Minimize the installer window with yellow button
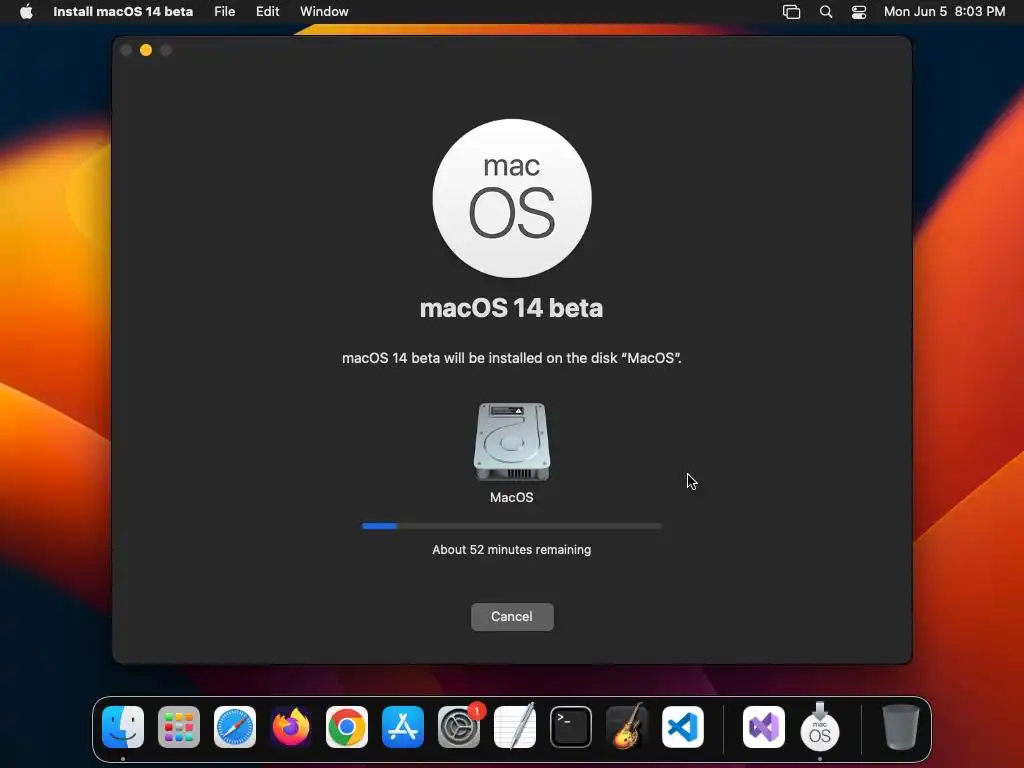 pos(146,50)
